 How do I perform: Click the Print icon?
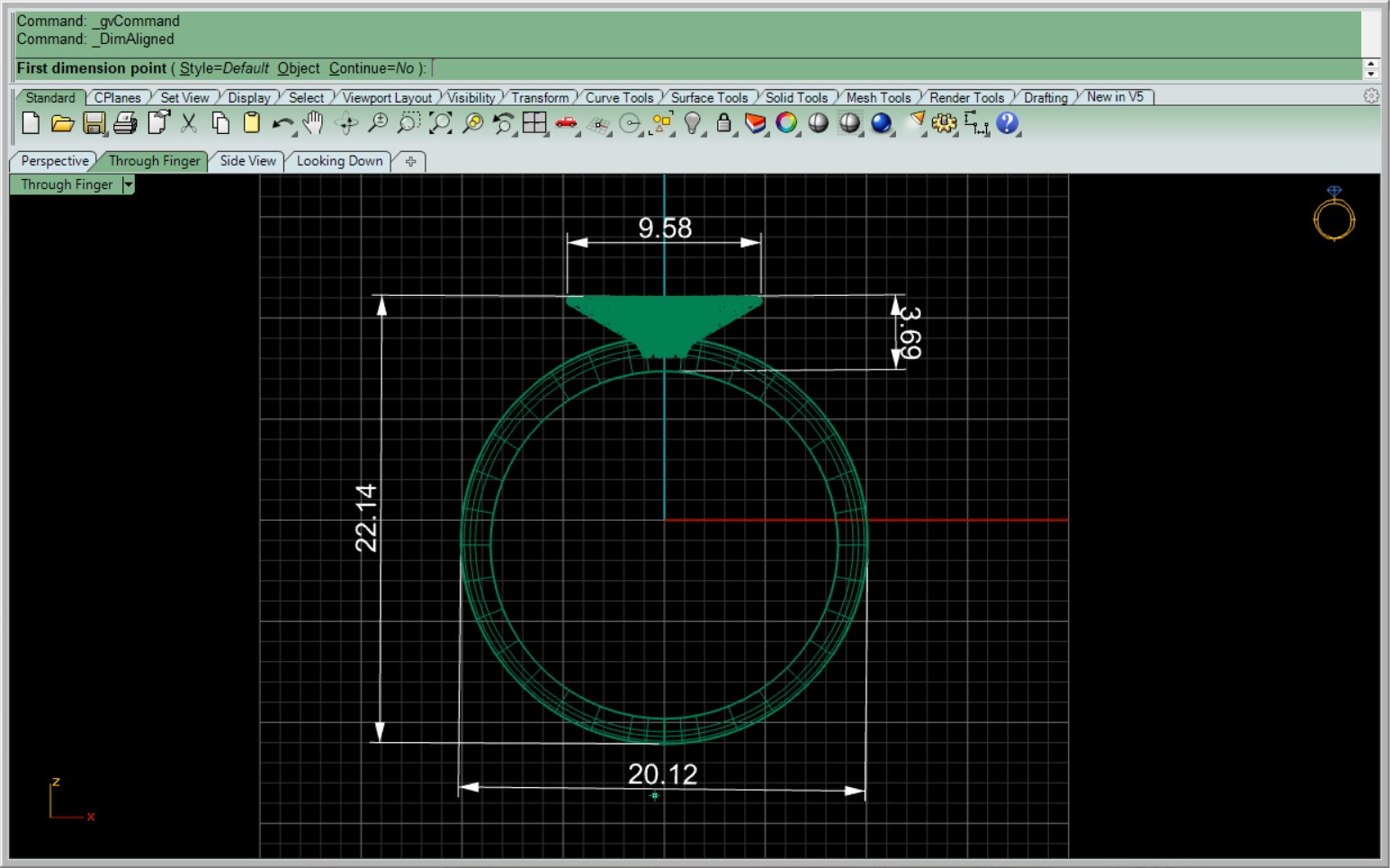click(125, 123)
